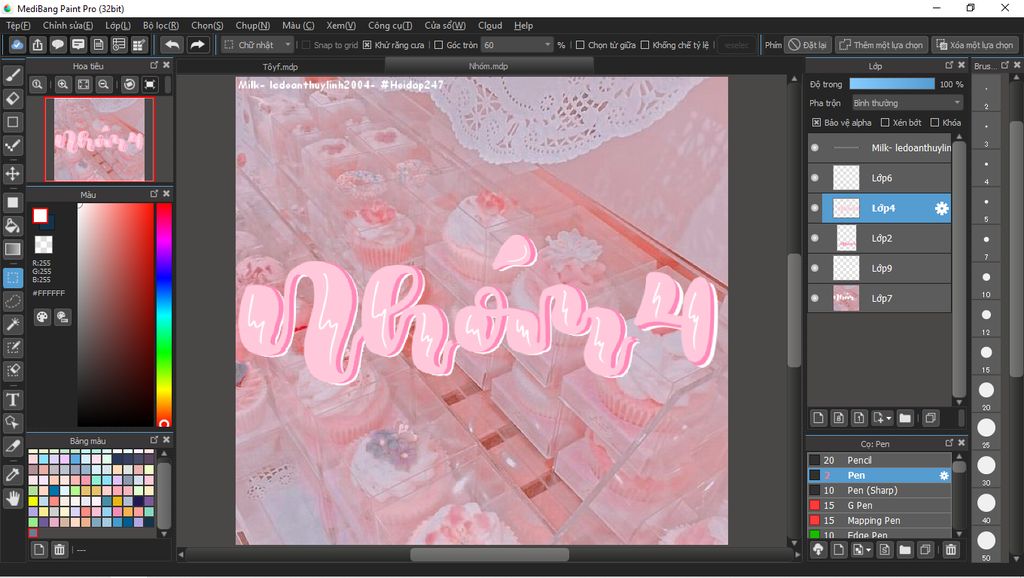Select the G Pen brush
This screenshot has width=1024, height=578.
pos(879,506)
